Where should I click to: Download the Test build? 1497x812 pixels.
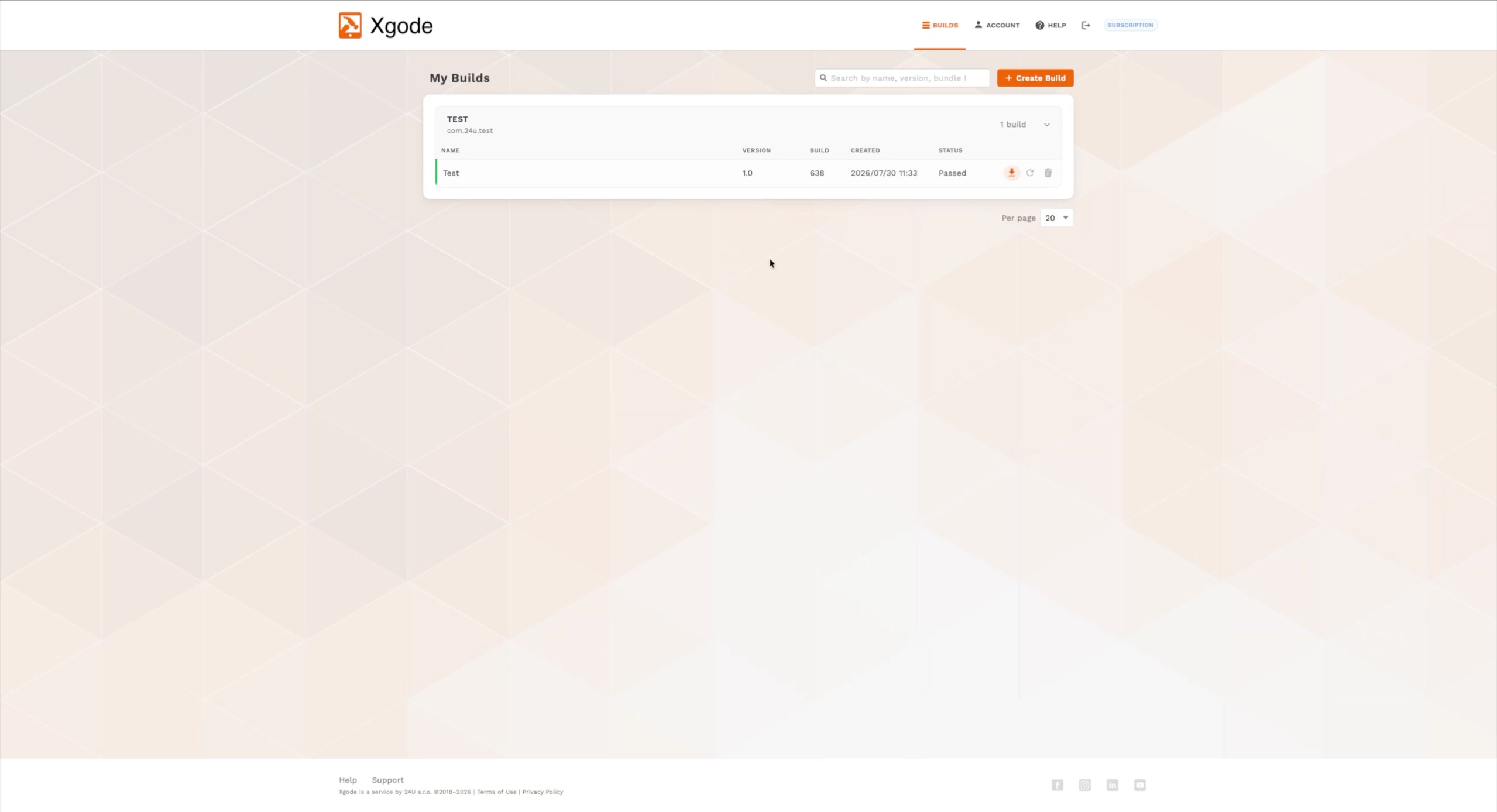[1011, 173]
